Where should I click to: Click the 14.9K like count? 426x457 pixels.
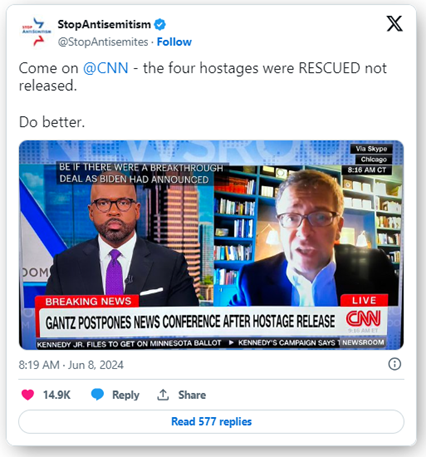[x=57, y=395]
